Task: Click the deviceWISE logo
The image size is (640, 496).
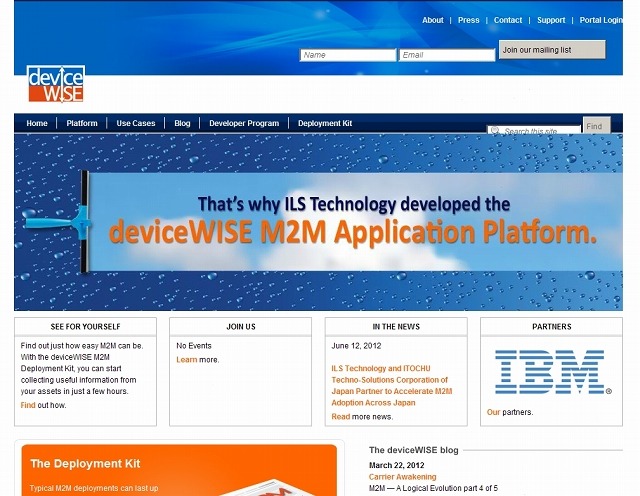Action: tap(56, 84)
